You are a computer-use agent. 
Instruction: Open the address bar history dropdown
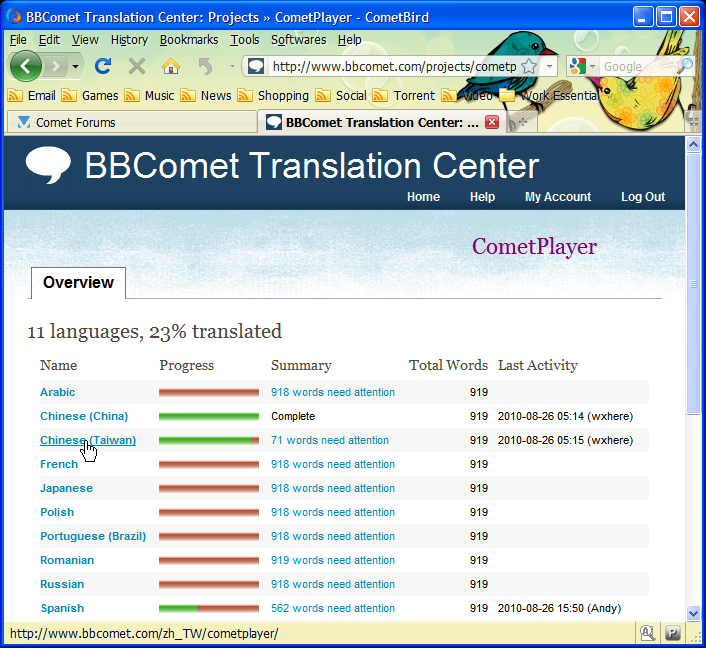click(549, 67)
